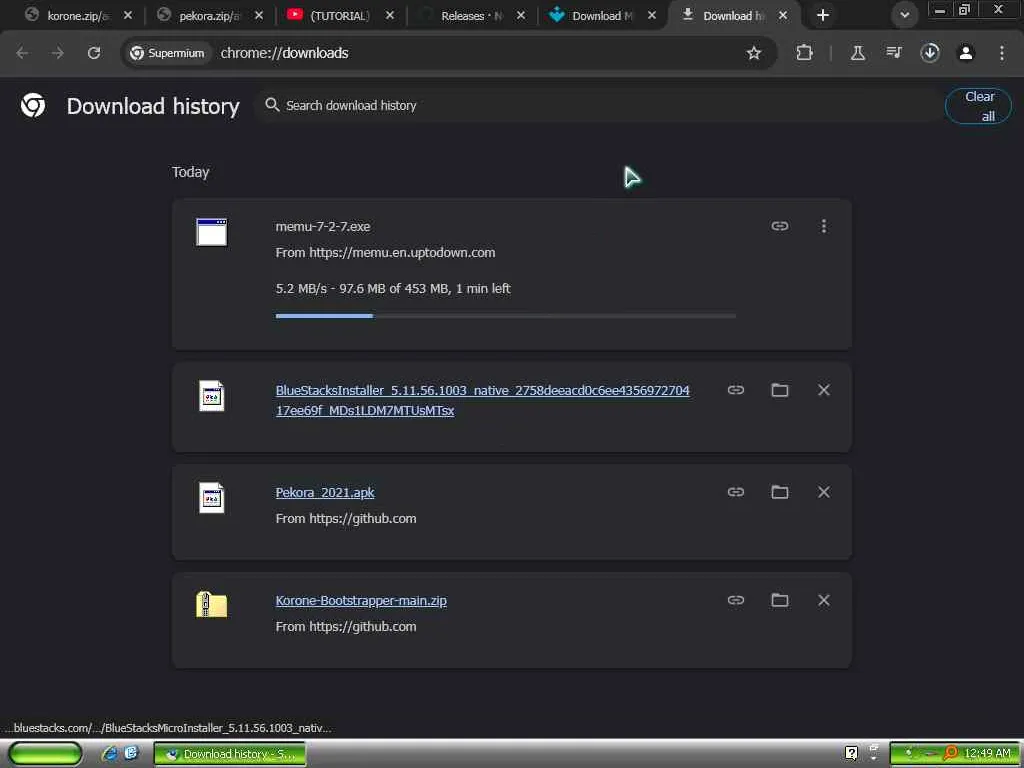Open the Korone-Bootstrapper-main.zip link

coord(361,600)
